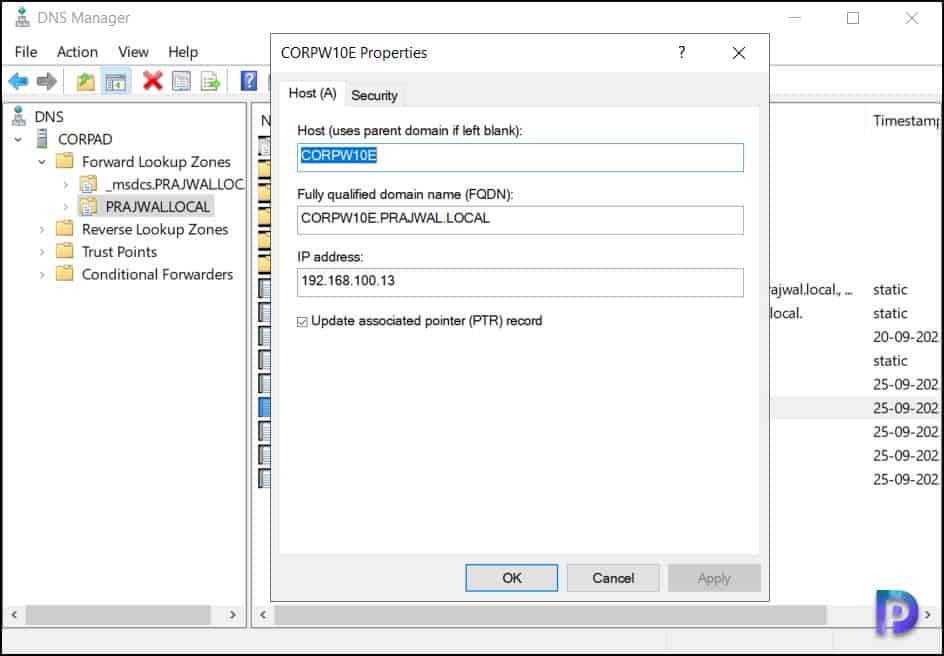The width and height of the screenshot is (944, 656).
Task: Open Properties using the toolbar icon
Action: click(180, 81)
